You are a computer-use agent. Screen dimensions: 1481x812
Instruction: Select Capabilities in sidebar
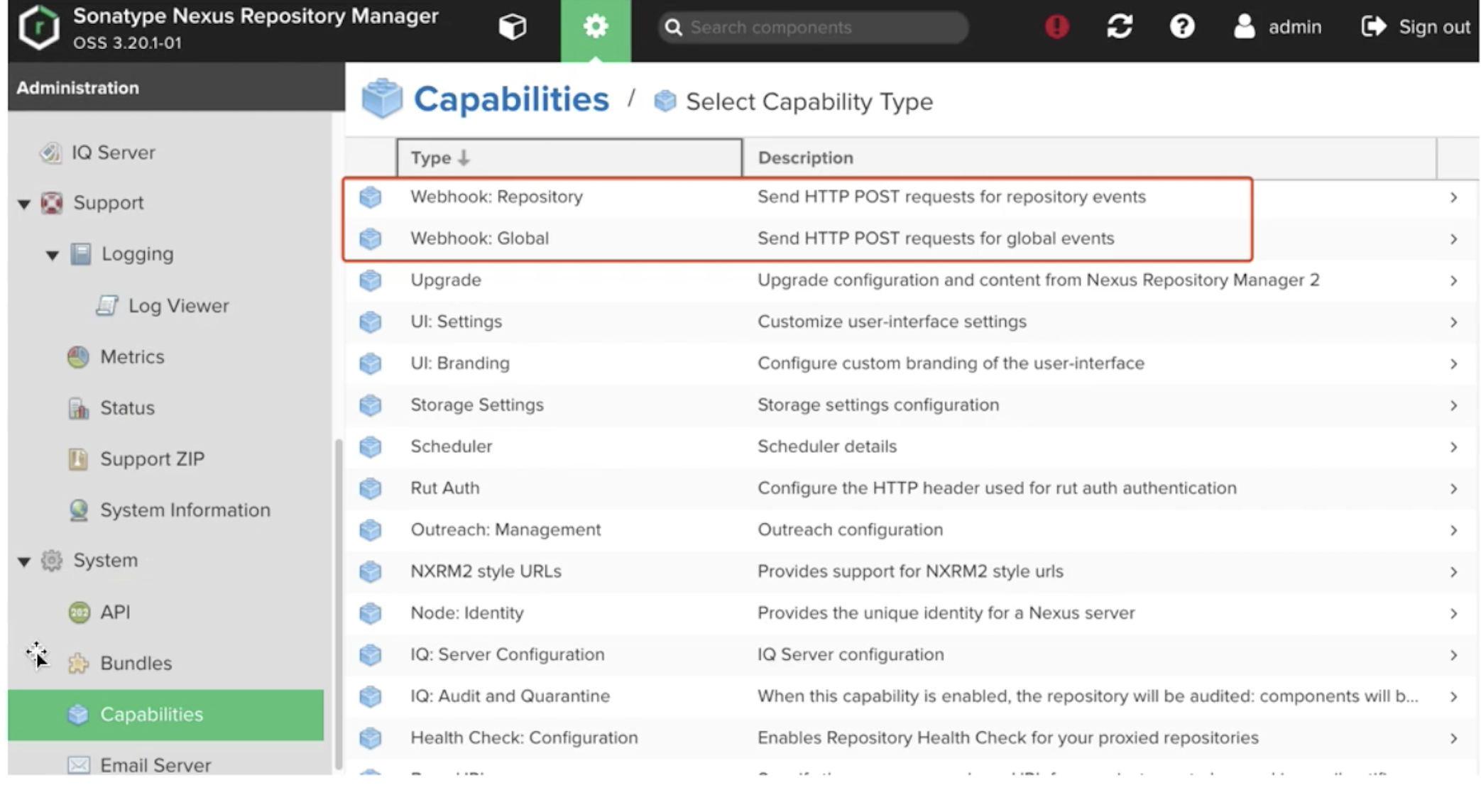(x=165, y=715)
